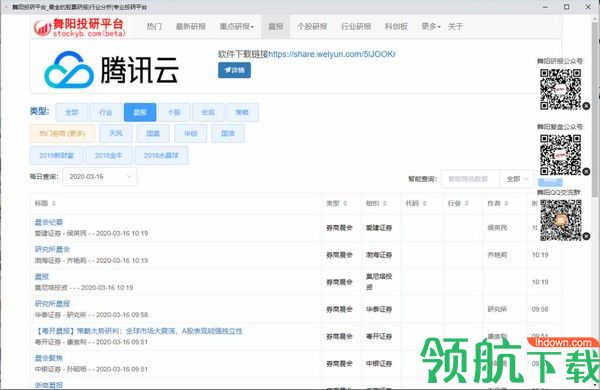This screenshot has height=390, width=600.
Task: Sort table by 行业 column arrows
Action: (466, 203)
